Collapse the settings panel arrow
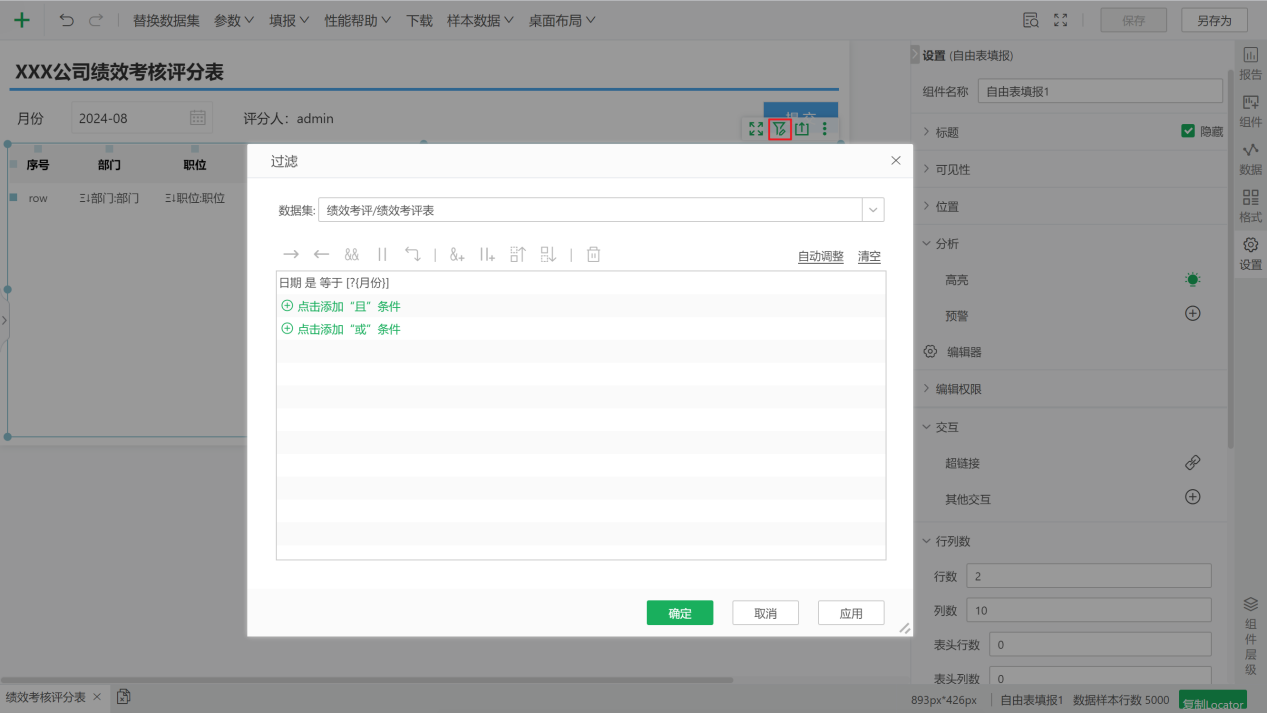Screen dimensions: 1267x713 click(914, 55)
